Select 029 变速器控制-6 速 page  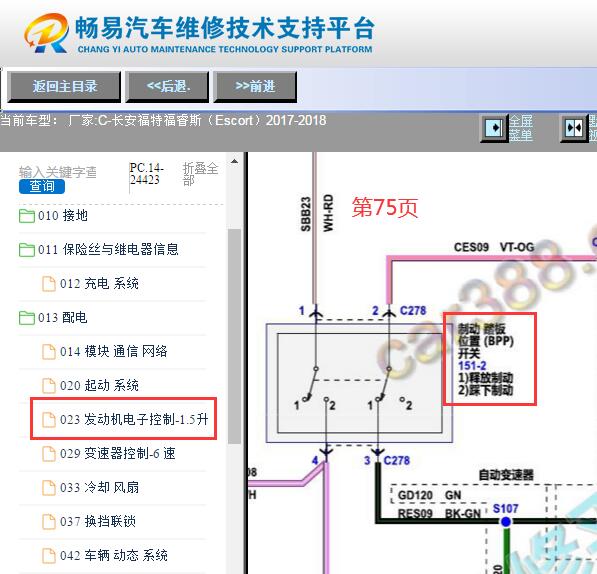point(117,453)
